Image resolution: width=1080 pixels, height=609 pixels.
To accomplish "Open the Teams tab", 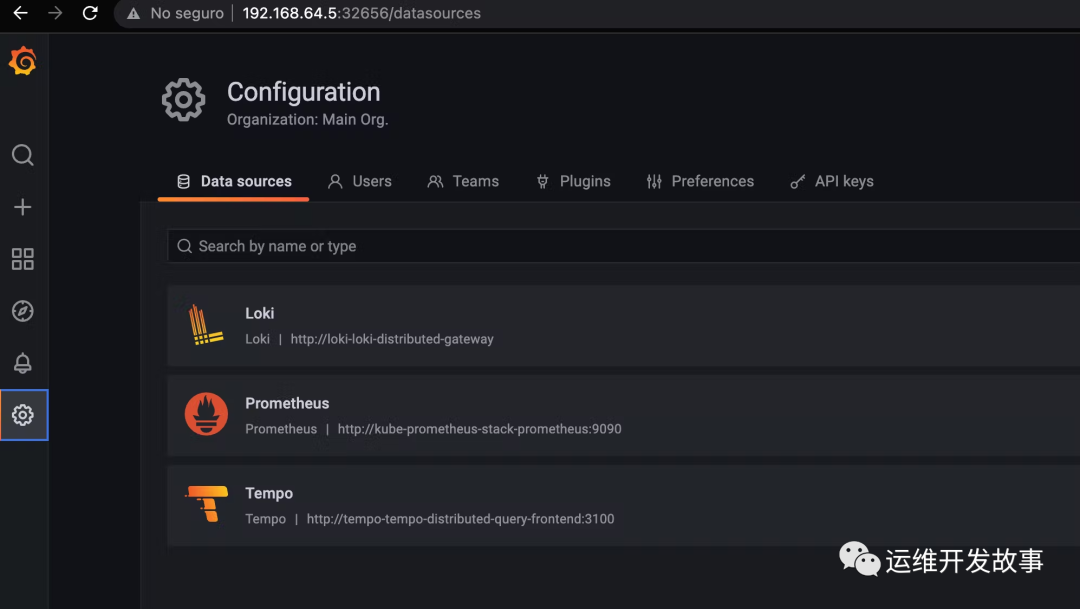I will click(x=463, y=181).
